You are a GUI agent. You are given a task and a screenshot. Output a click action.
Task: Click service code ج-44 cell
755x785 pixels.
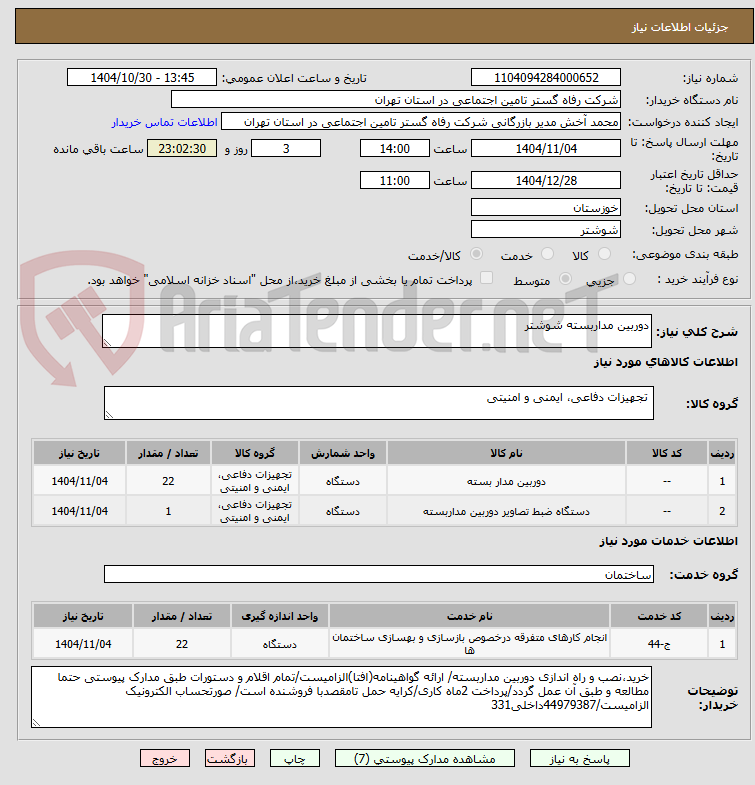tap(659, 644)
